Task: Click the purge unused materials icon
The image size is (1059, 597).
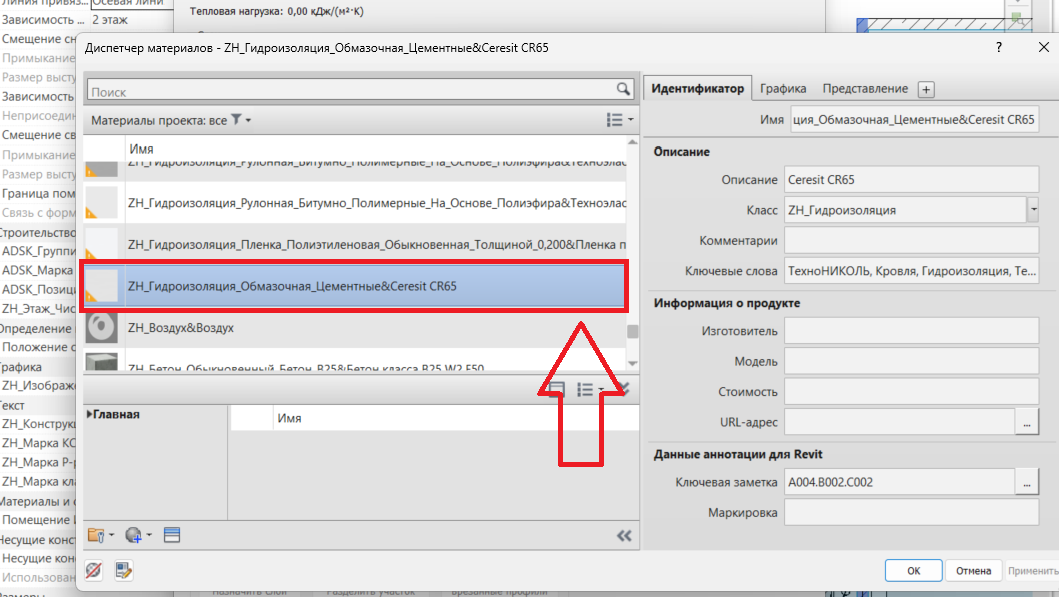Action: (x=94, y=571)
